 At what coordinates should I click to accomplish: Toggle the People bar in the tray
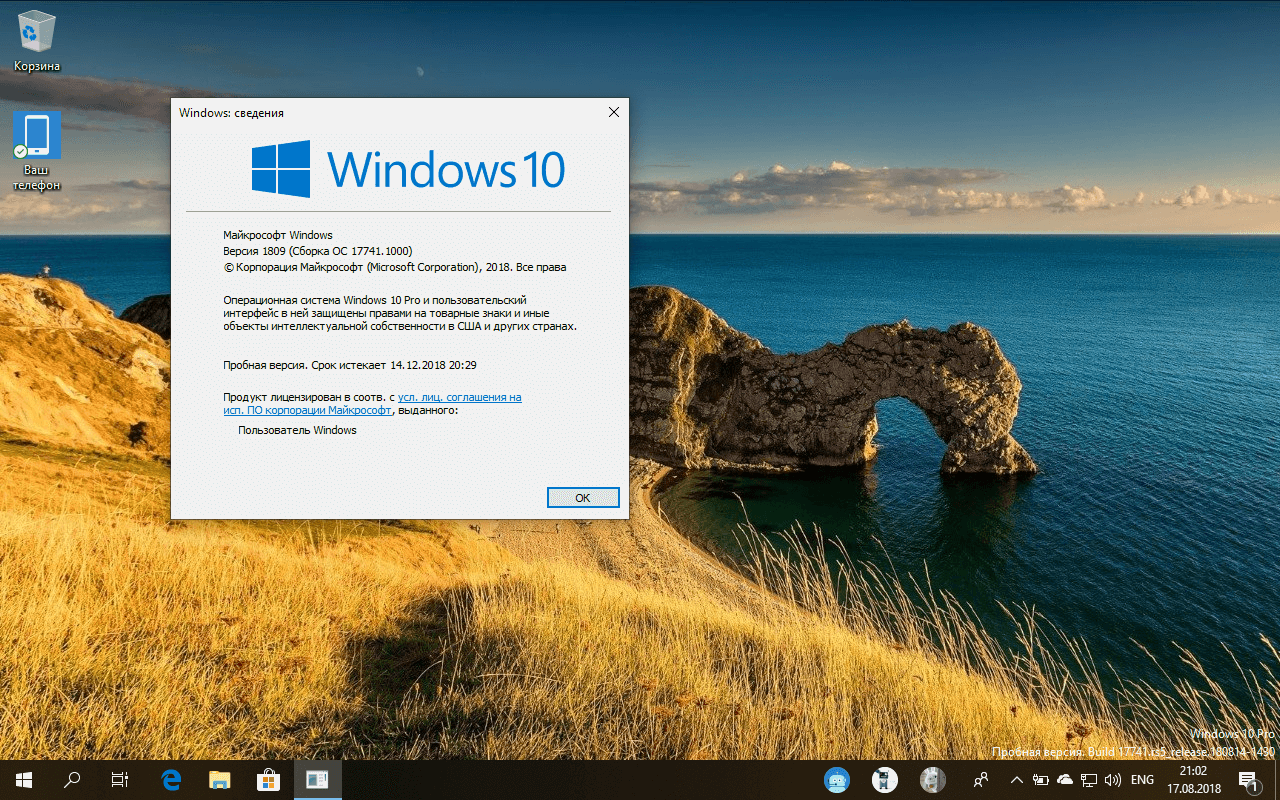click(x=981, y=779)
